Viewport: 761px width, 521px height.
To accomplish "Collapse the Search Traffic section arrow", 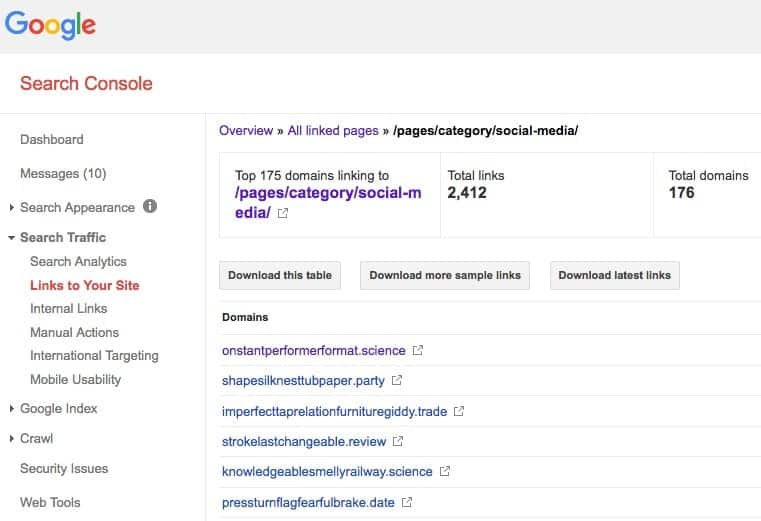I will coord(11,238).
